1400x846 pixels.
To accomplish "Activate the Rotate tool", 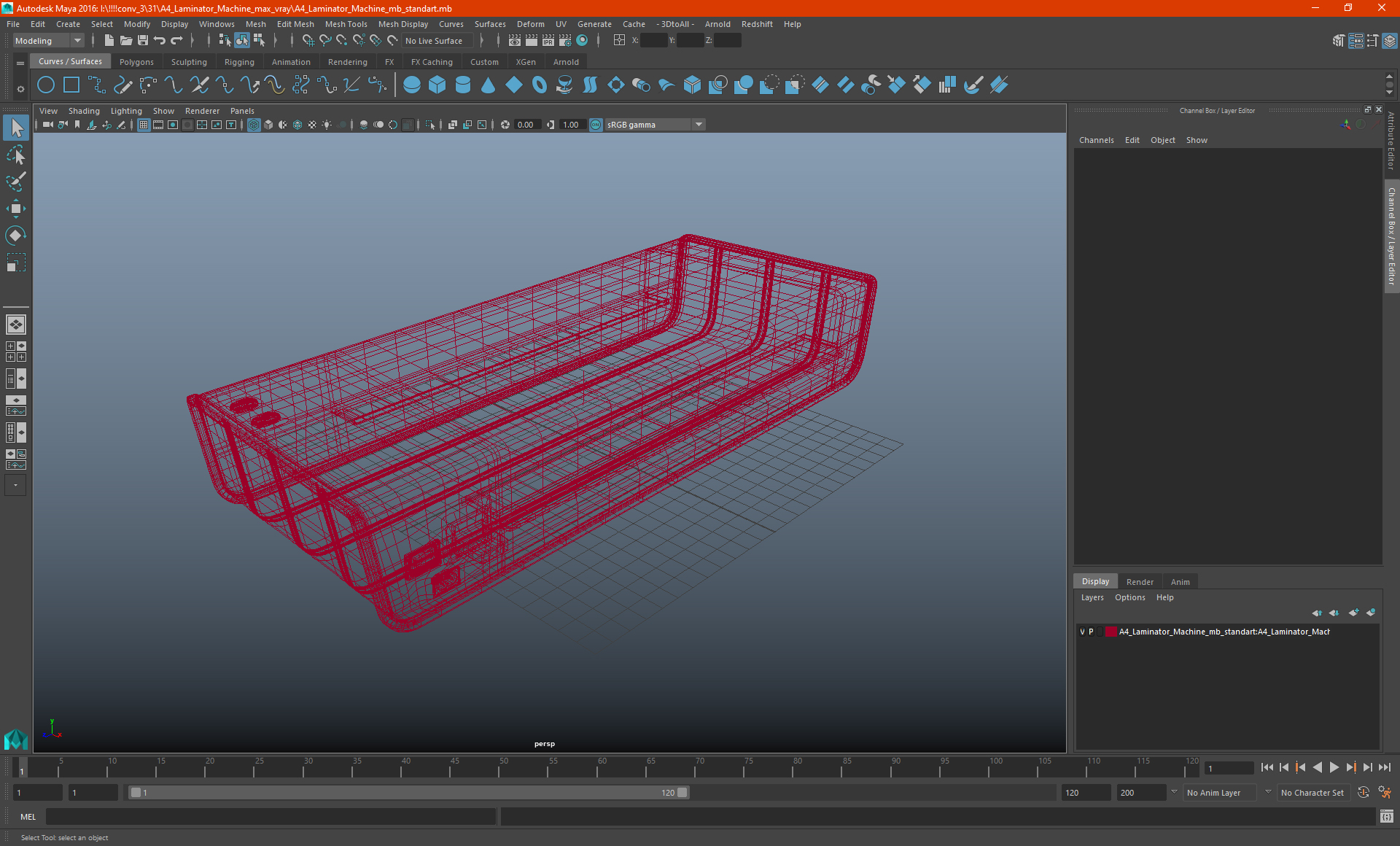I will click(x=16, y=236).
